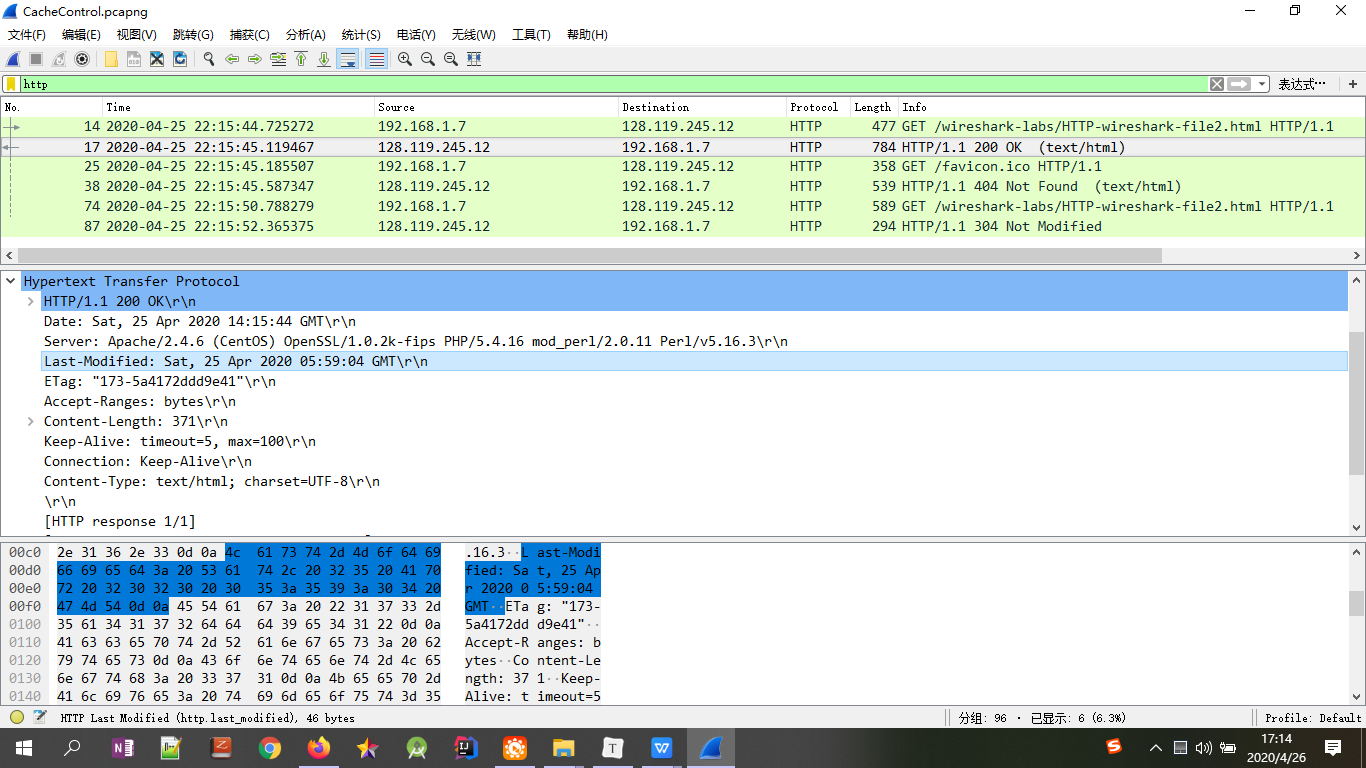
Task: Open the 文件(F) menu
Action: pyautogui.click(x=27, y=34)
